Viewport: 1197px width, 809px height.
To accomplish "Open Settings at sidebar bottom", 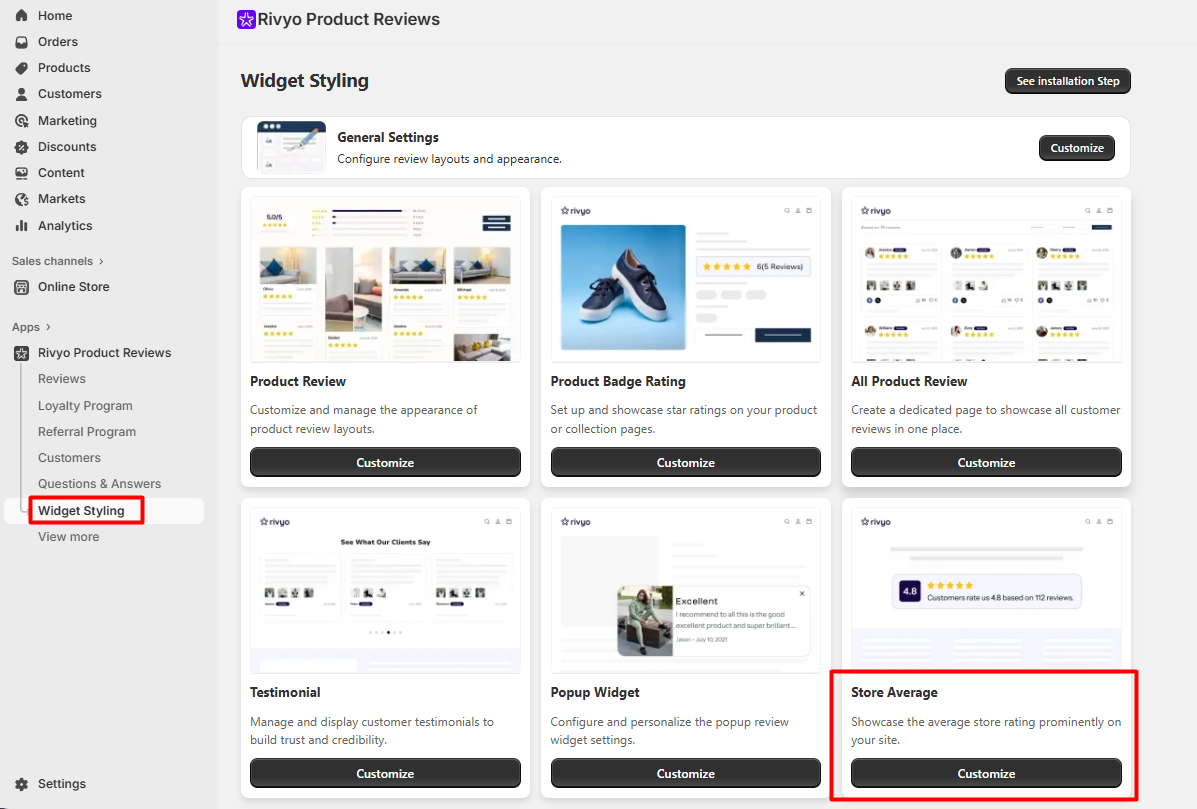I will pyautogui.click(x=62, y=784).
